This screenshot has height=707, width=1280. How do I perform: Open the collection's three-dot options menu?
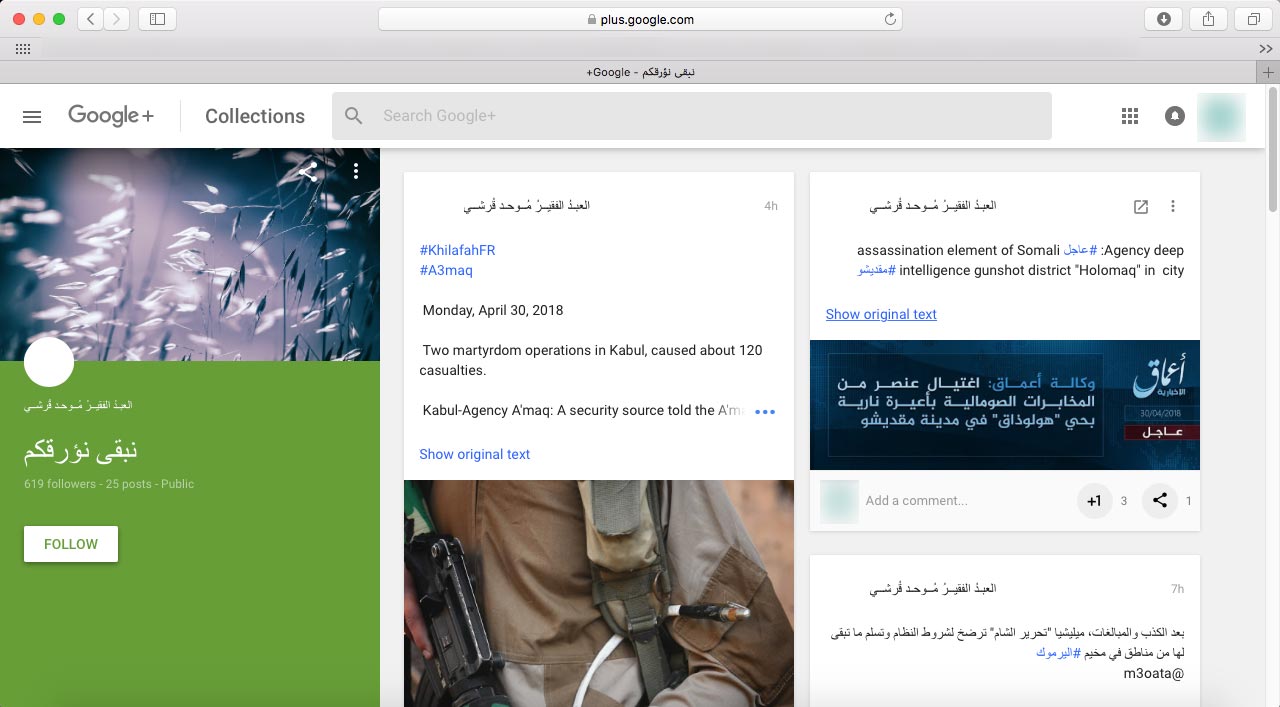[x=355, y=172]
